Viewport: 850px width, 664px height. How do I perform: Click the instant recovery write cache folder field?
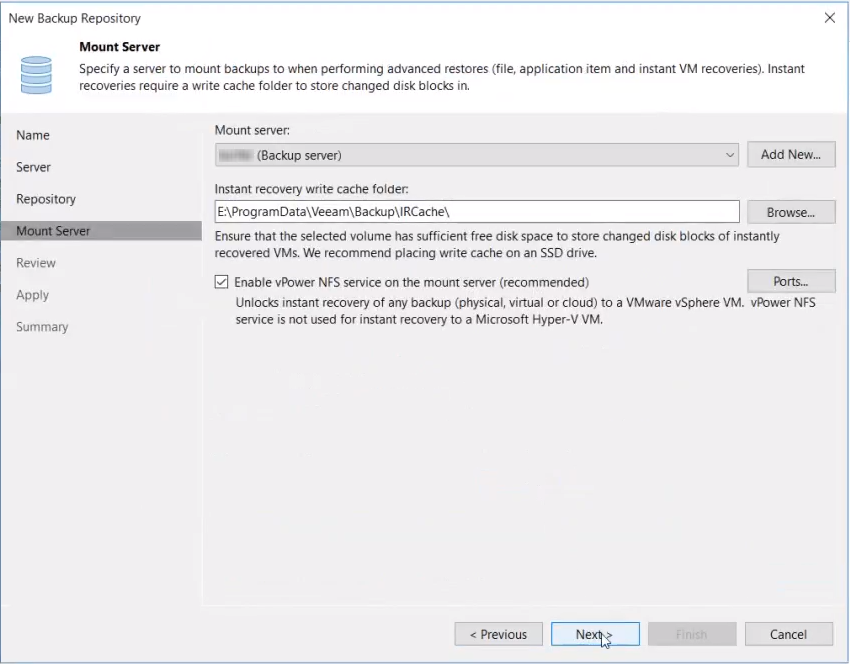pos(476,212)
